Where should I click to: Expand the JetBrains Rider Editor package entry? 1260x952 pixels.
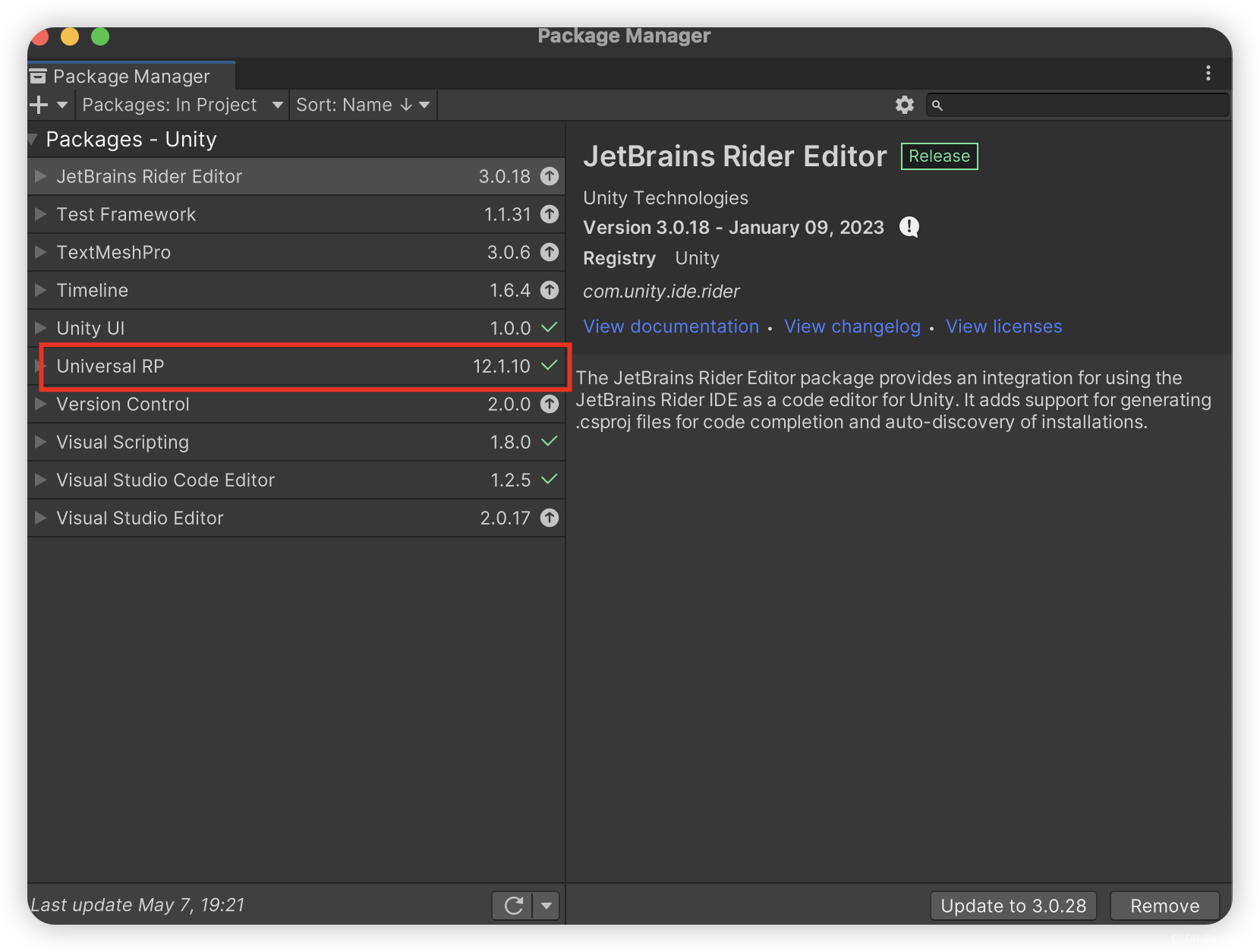(39, 176)
